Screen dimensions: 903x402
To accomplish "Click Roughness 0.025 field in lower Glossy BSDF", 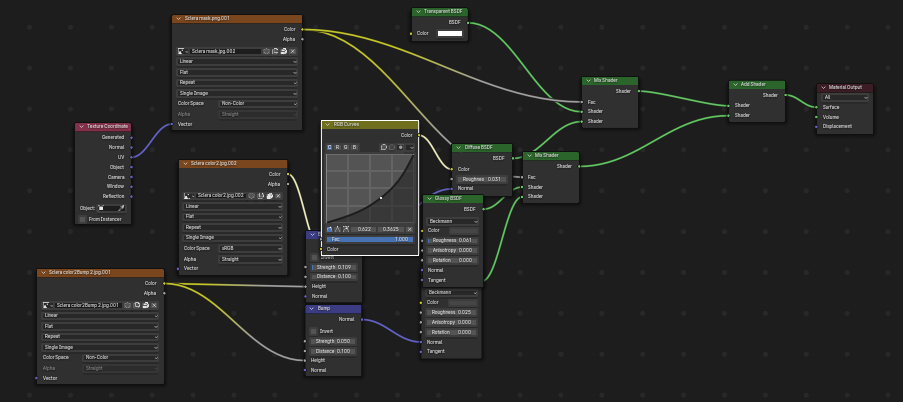I will pos(453,312).
